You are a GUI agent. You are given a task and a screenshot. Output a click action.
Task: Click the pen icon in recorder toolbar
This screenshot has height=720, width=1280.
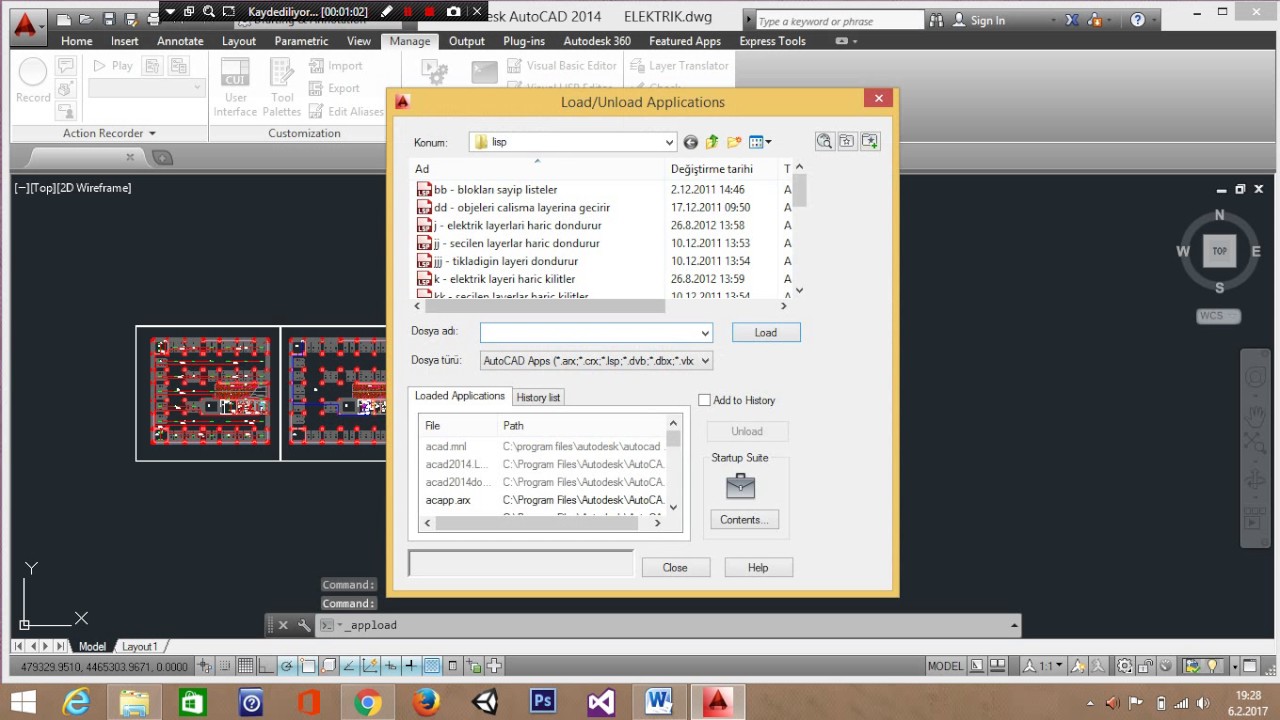click(386, 12)
